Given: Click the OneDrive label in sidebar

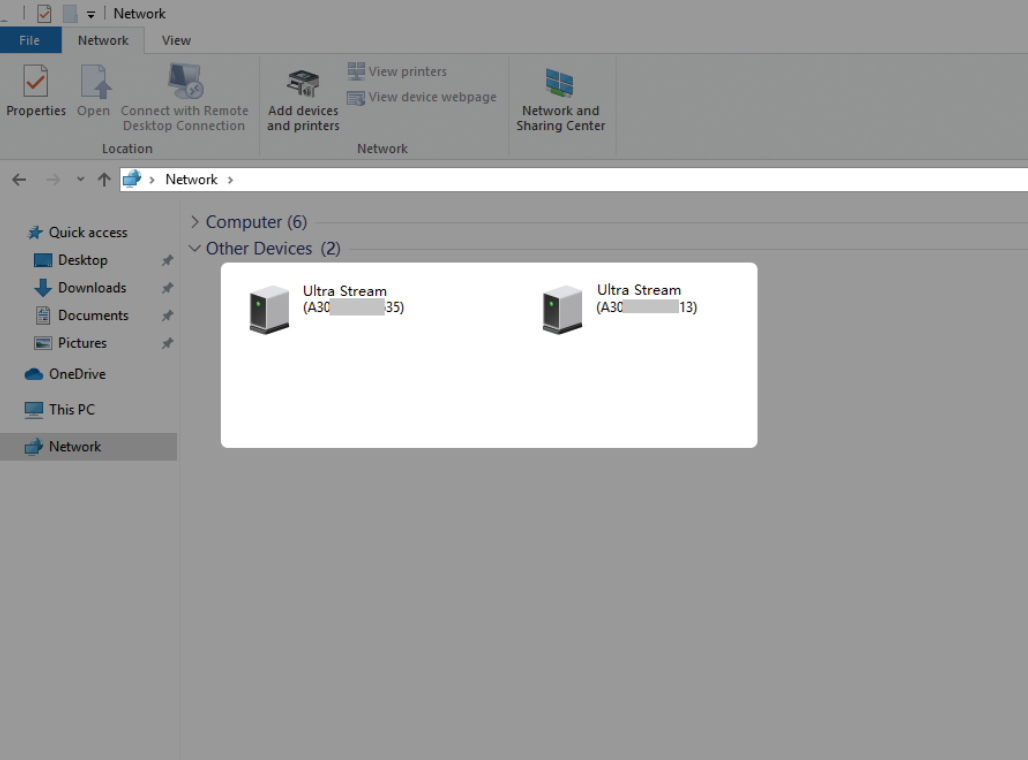Looking at the screenshot, I should [x=77, y=374].
